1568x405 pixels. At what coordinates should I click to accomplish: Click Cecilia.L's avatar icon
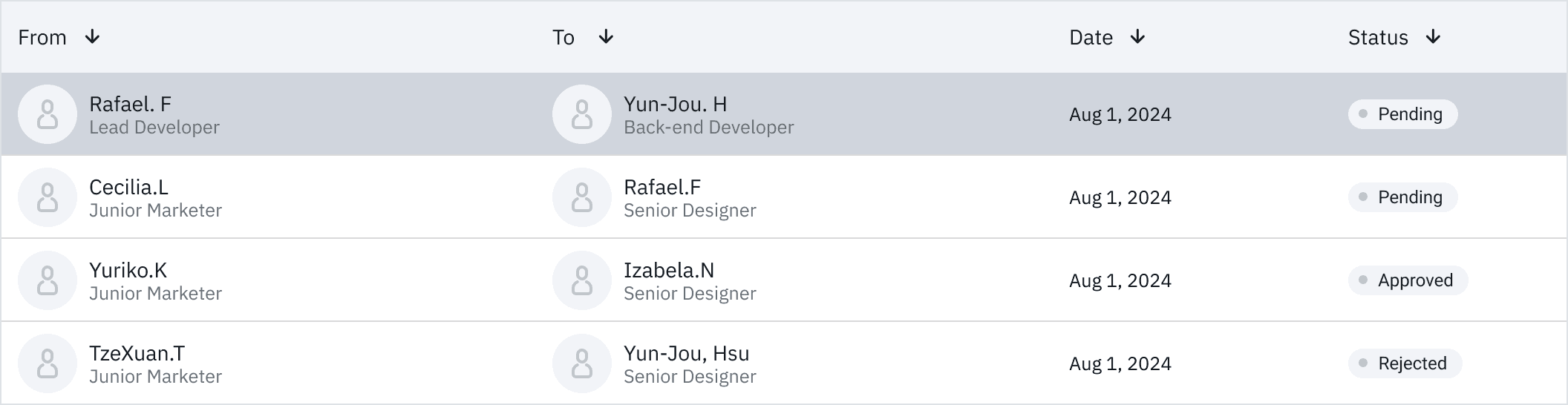pyautogui.click(x=48, y=197)
